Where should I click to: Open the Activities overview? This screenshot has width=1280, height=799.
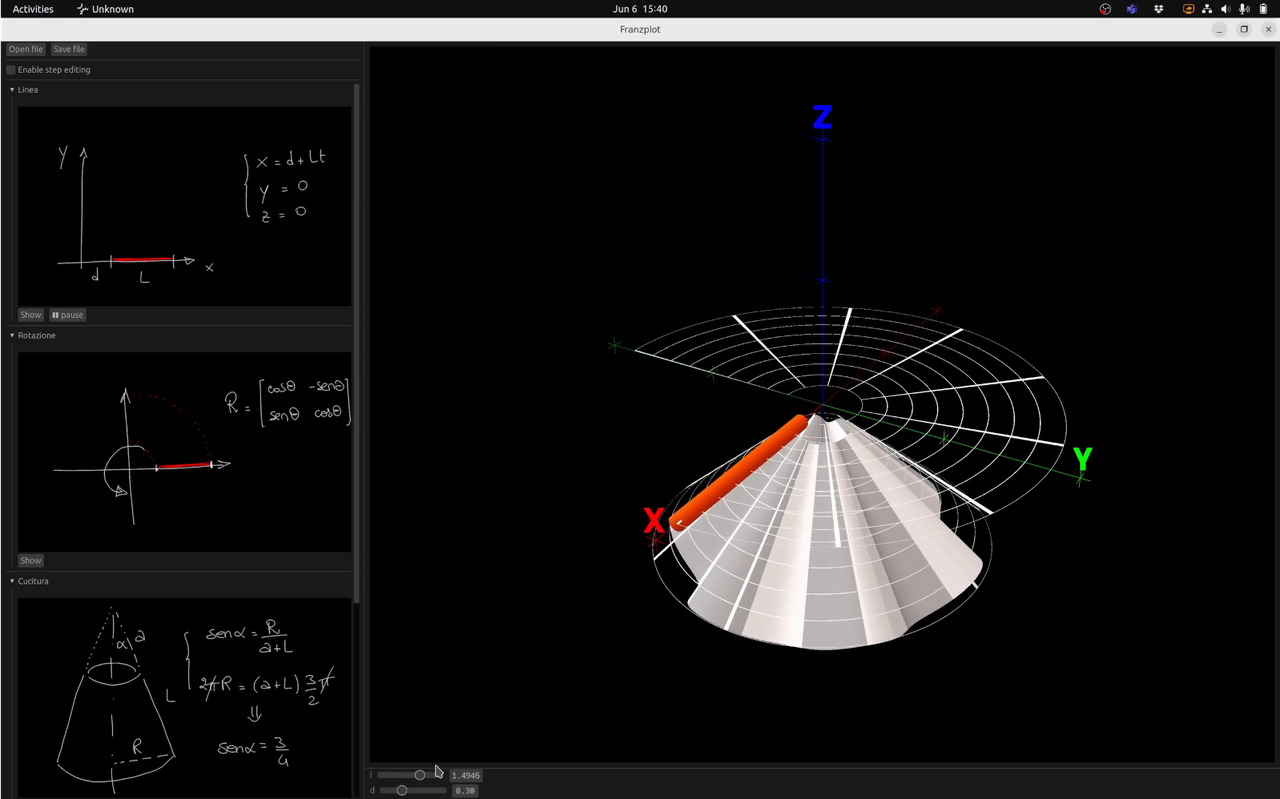point(33,9)
